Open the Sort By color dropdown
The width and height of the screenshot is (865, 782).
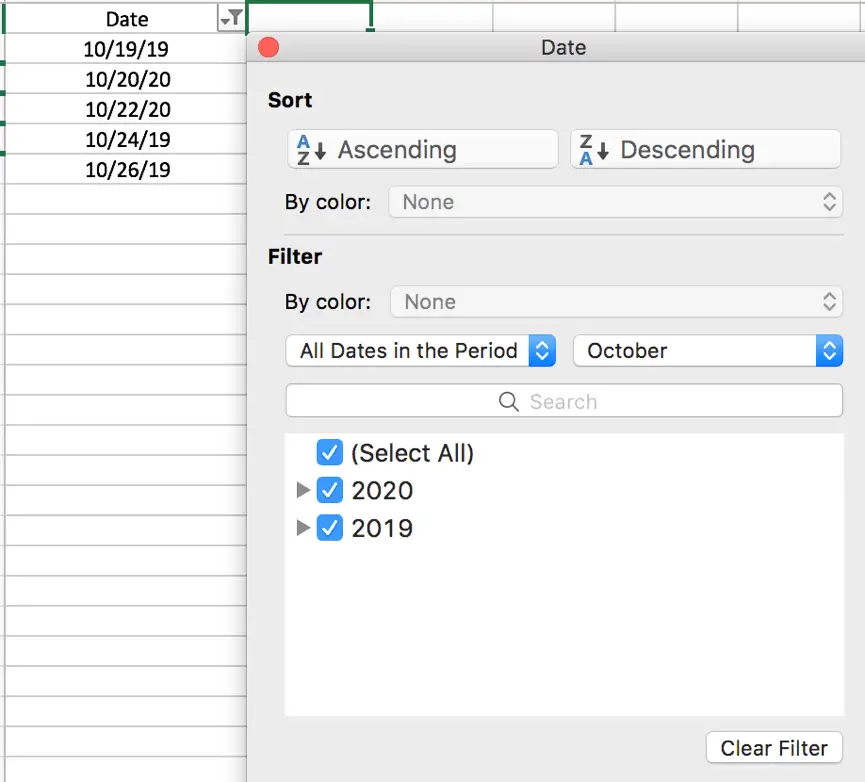(x=615, y=202)
